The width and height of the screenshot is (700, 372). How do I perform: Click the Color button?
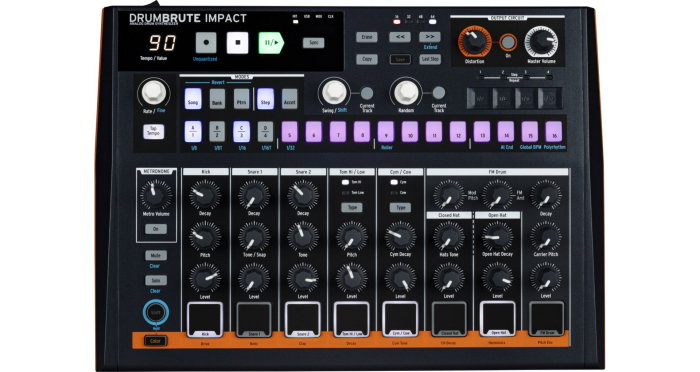point(155,341)
